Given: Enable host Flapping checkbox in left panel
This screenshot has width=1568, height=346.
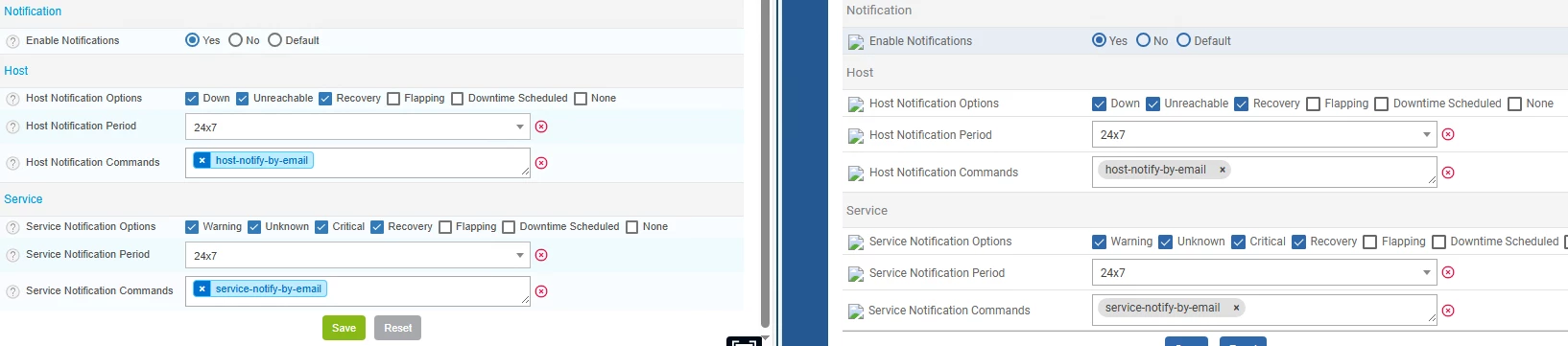Looking at the screenshot, I should pos(393,99).
